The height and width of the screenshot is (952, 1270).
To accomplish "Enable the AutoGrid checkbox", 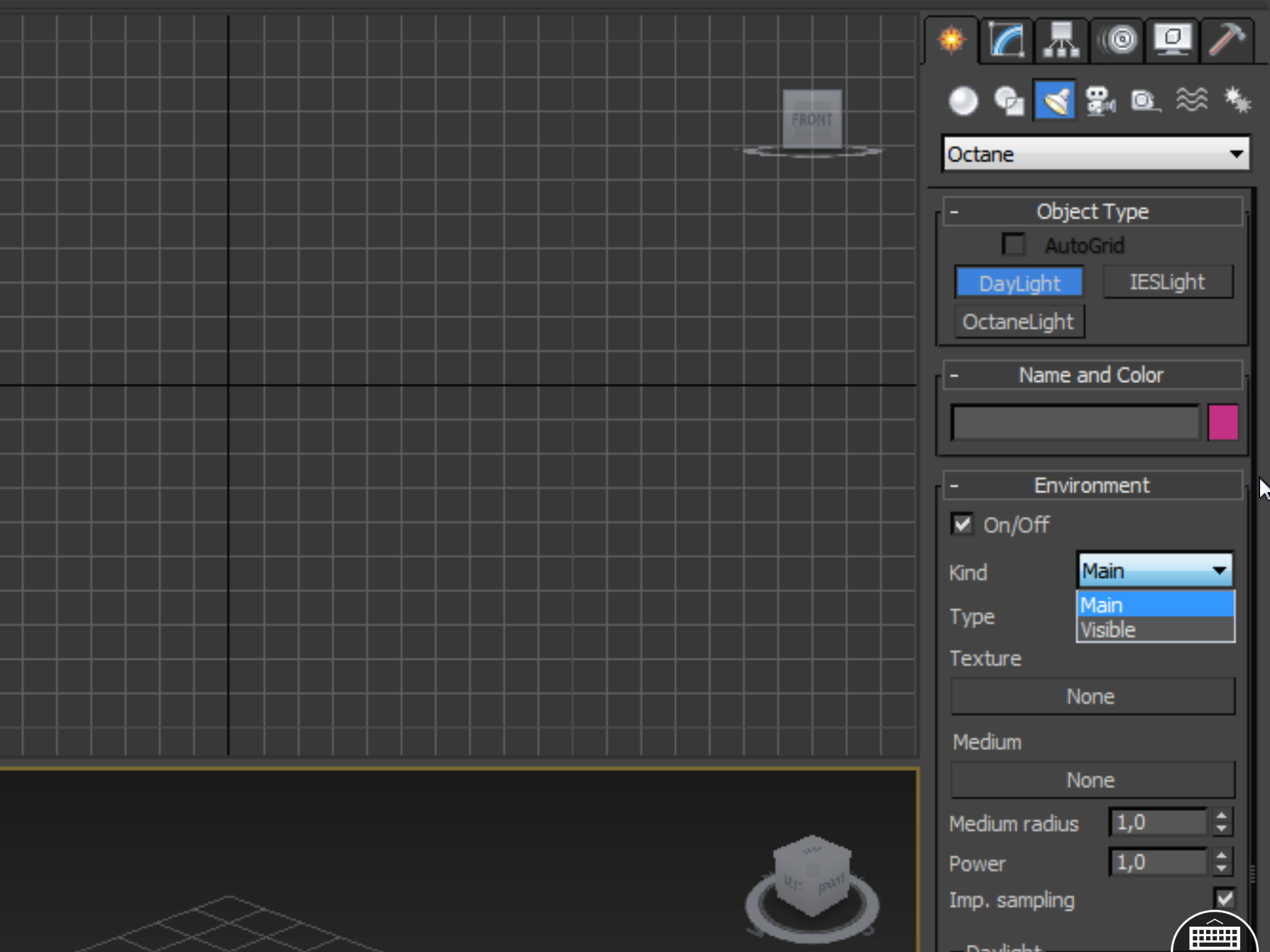I will (x=1014, y=245).
